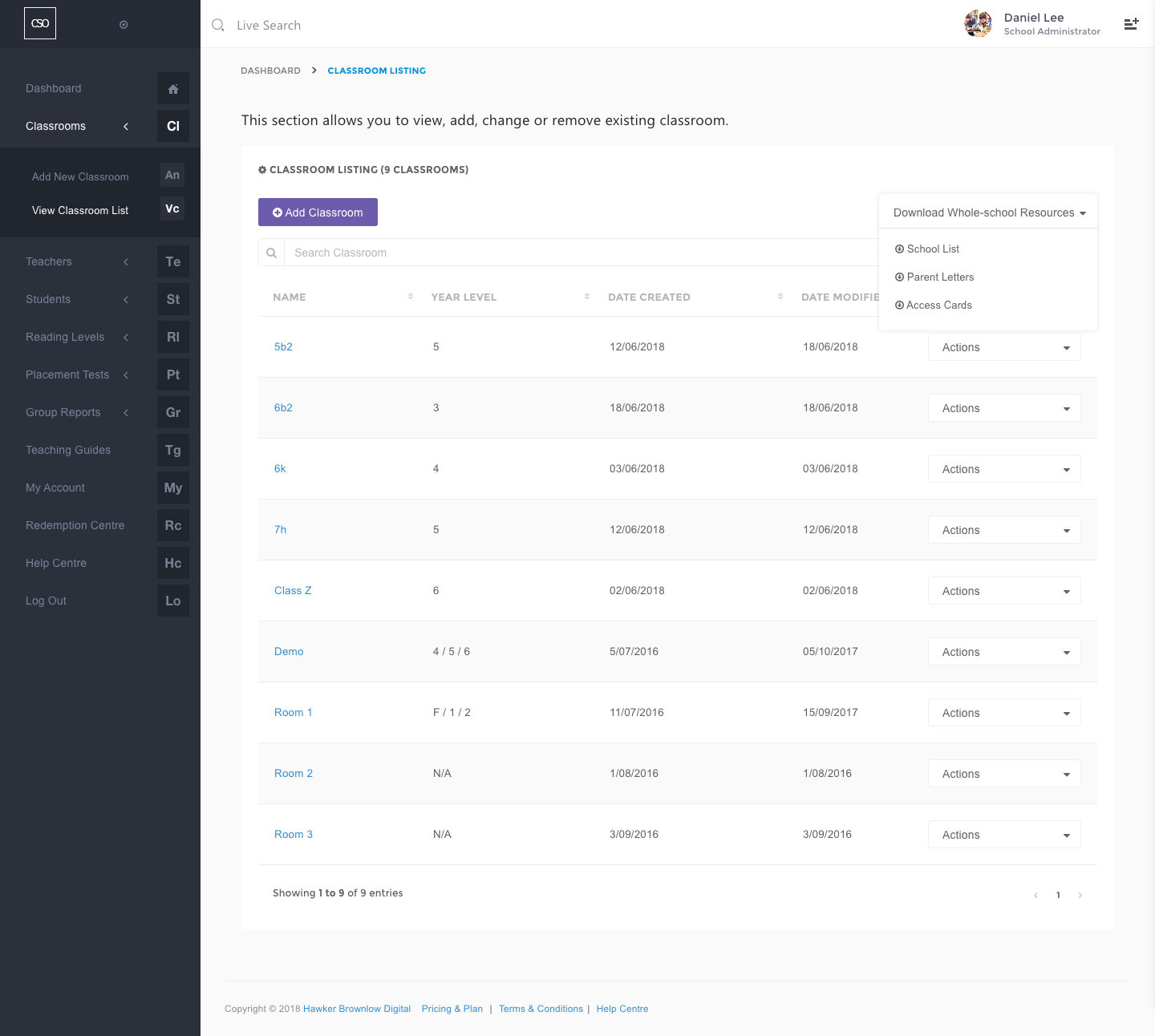Click the Teachers 'Te' sidebar icon
1155x1036 pixels.
tap(173, 262)
